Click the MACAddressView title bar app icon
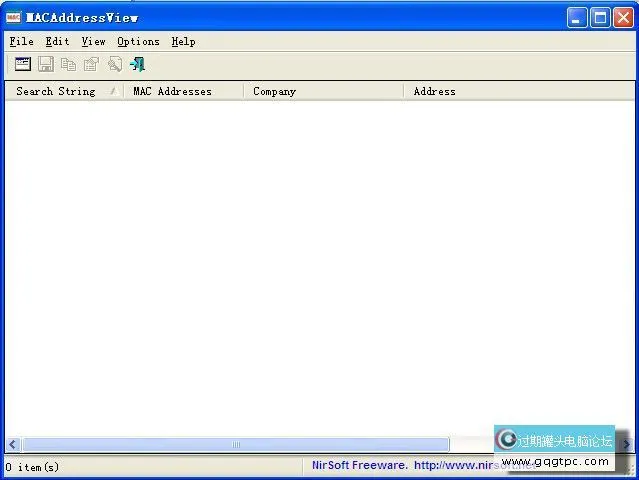Viewport: 639px width, 480px height. point(13,18)
